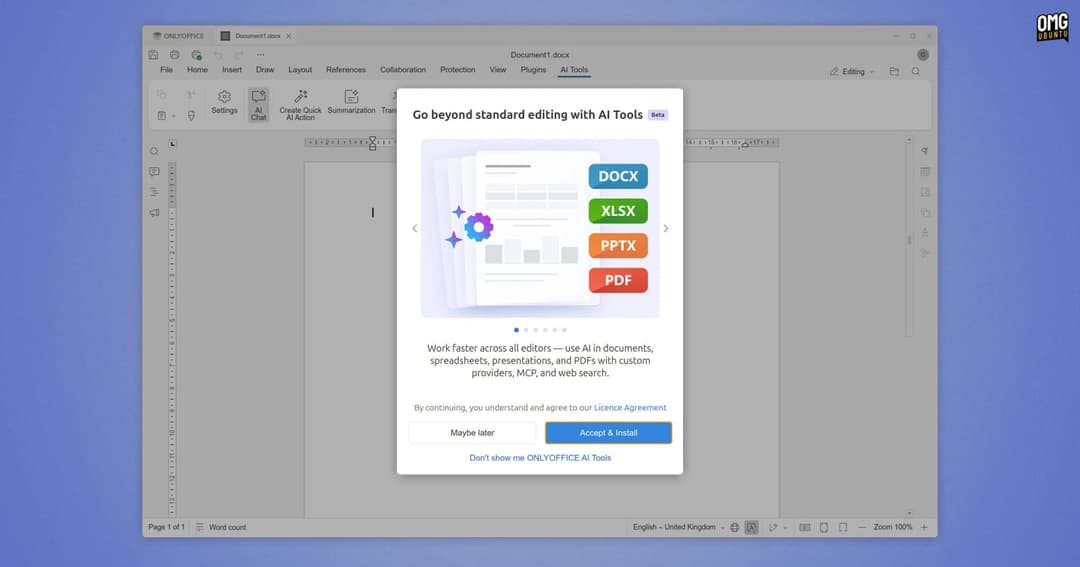
Task: Click the Copy icon in ribbon
Action: point(162,95)
